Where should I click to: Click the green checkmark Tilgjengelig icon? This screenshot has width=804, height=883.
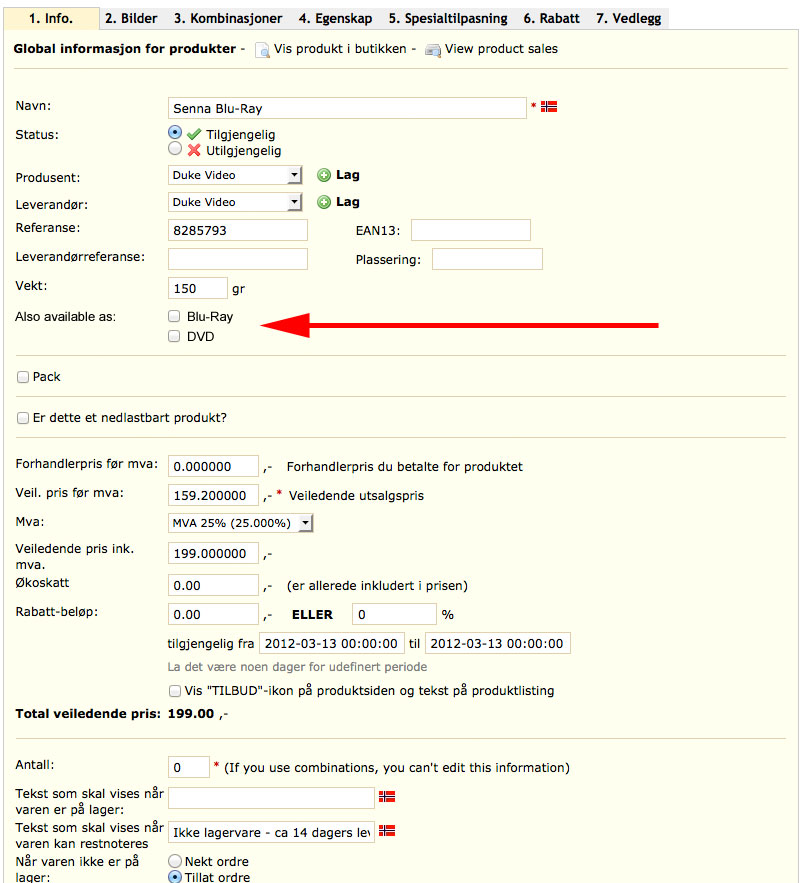(194, 135)
